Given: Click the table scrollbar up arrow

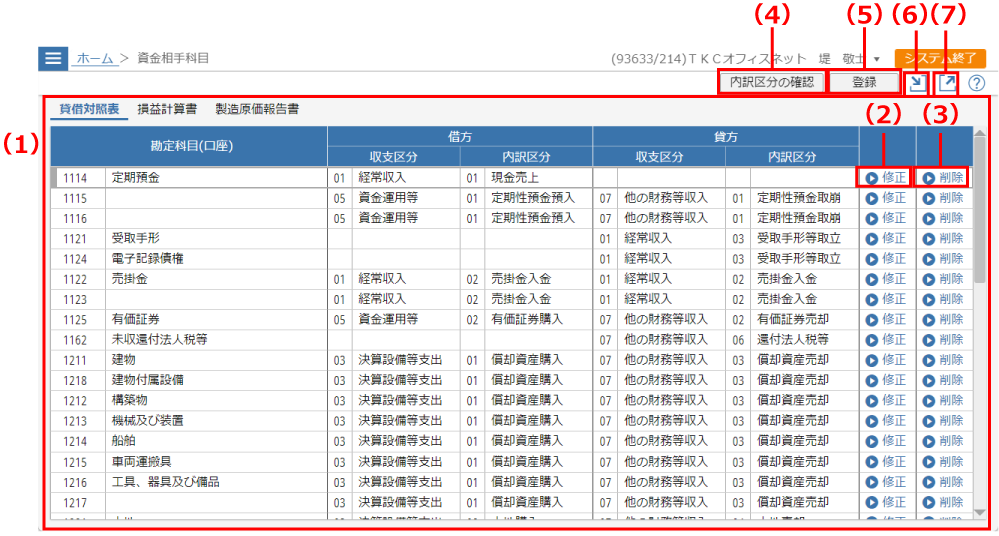Looking at the screenshot, I should click(x=980, y=133).
